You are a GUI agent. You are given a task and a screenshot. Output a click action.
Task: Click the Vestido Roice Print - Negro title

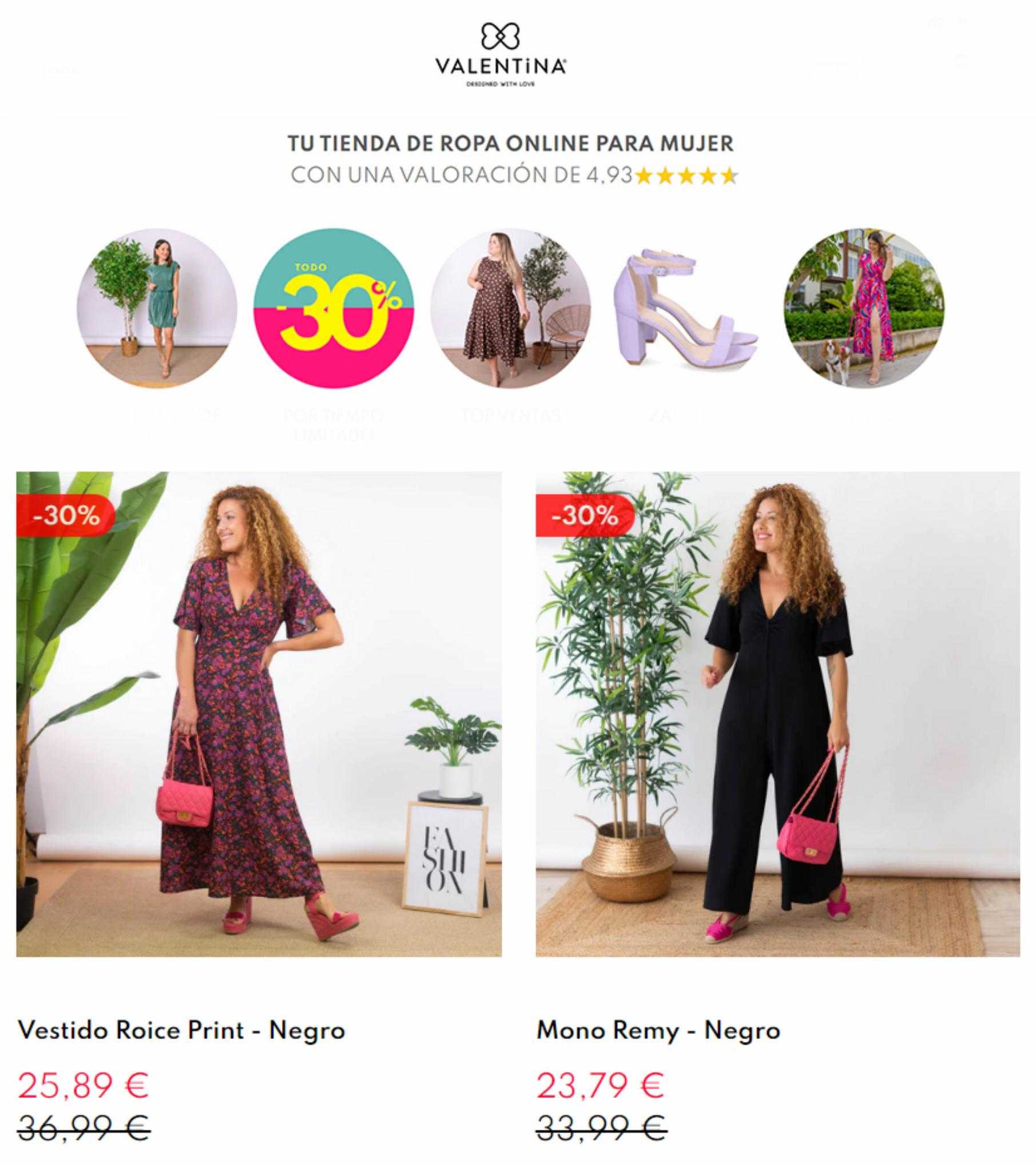click(x=181, y=1030)
